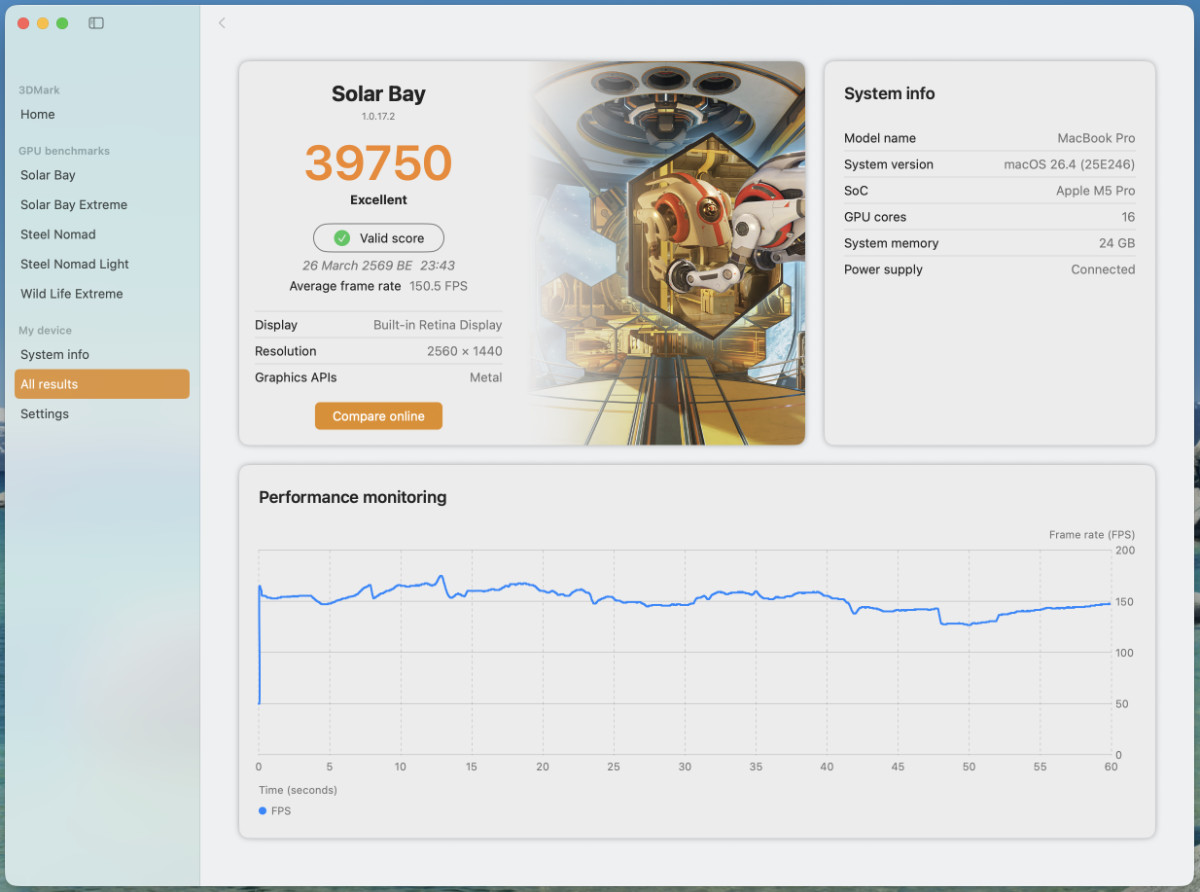Image resolution: width=1200 pixels, height=892 pixels.
Task: Open Wild Life Extreme benchmark
Action: coord(72,294)
